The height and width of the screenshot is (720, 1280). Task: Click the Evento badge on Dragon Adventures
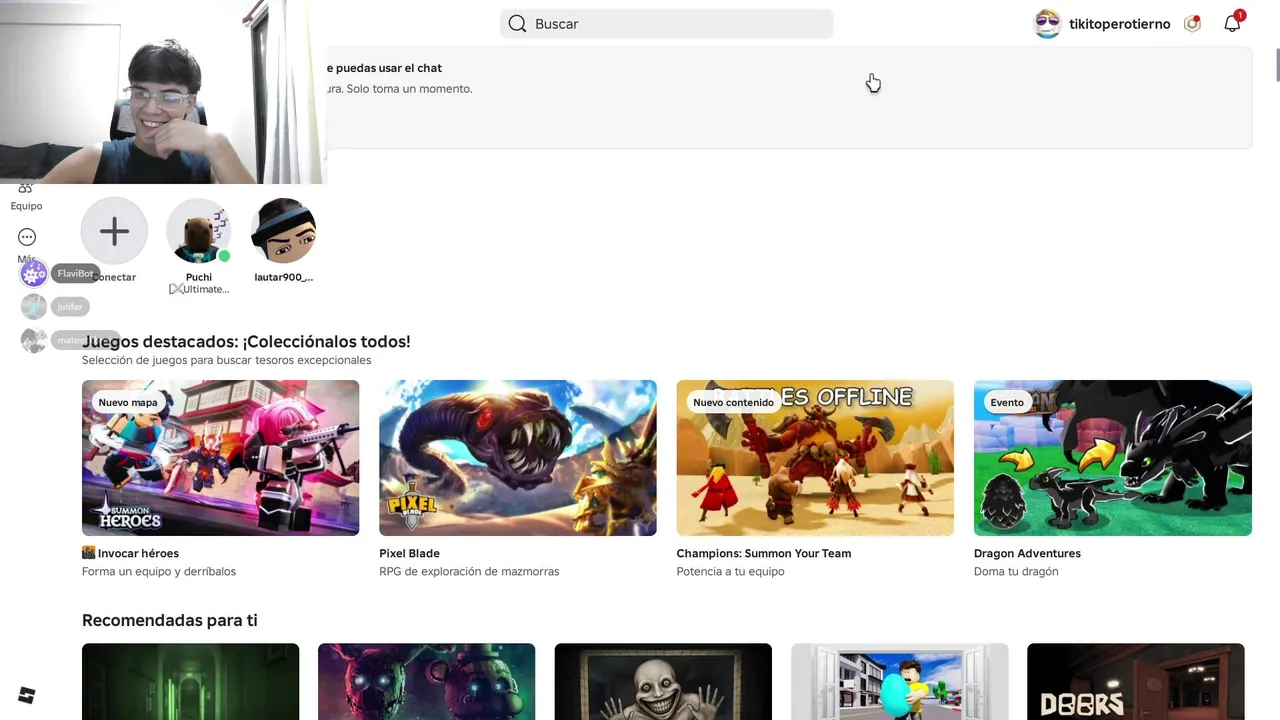[1007, 402]
